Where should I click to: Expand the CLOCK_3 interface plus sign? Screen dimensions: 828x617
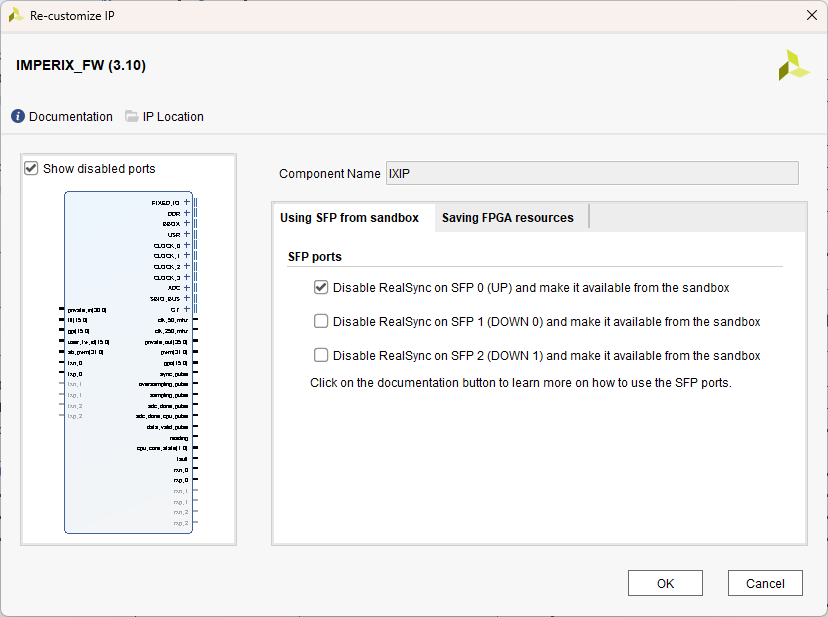point(186,277)
